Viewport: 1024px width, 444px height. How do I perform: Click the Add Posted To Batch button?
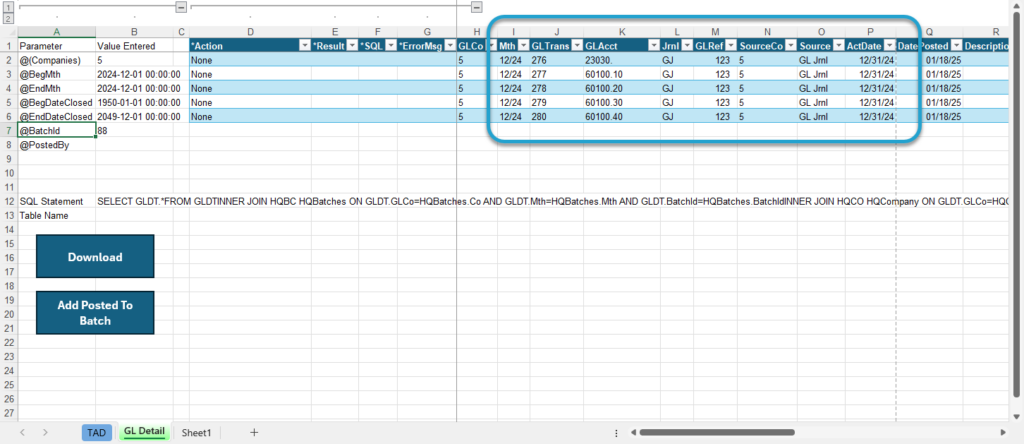pos(95,313)
